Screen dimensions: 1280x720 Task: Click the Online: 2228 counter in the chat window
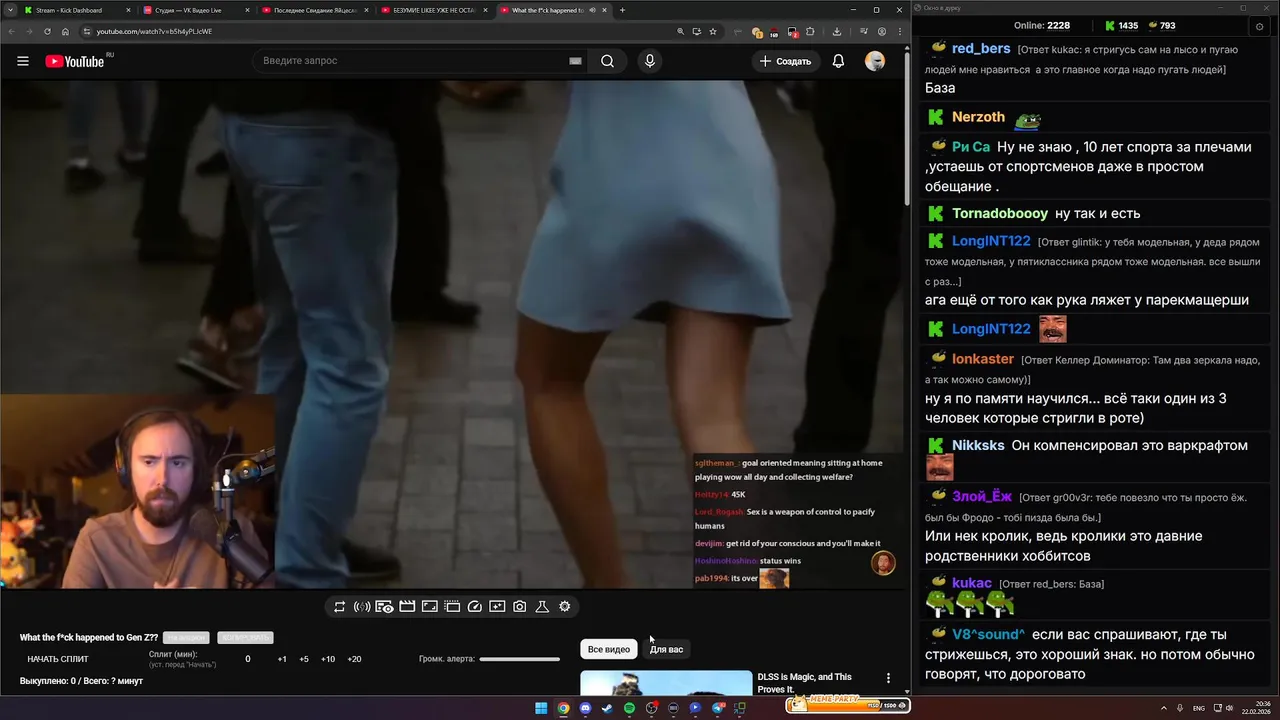tap(1042, 26)
